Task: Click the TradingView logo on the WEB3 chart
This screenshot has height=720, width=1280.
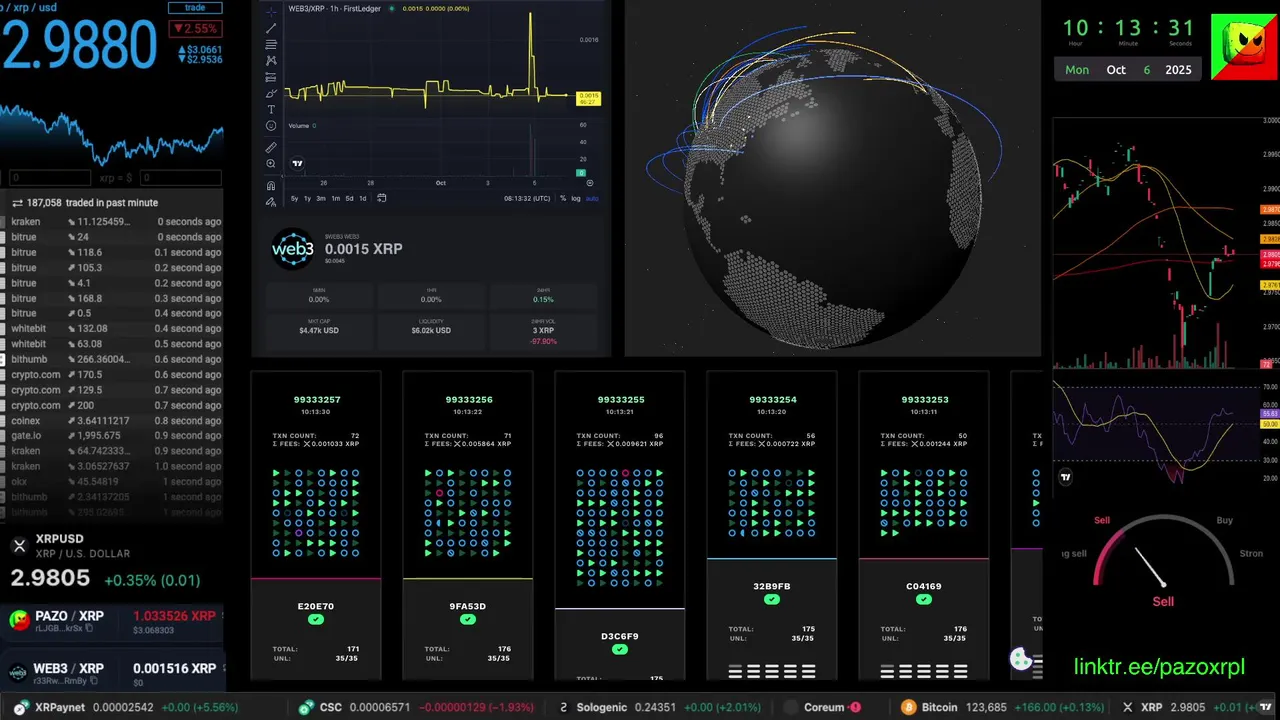Action: pyautogui.click(x=297, y=163)
